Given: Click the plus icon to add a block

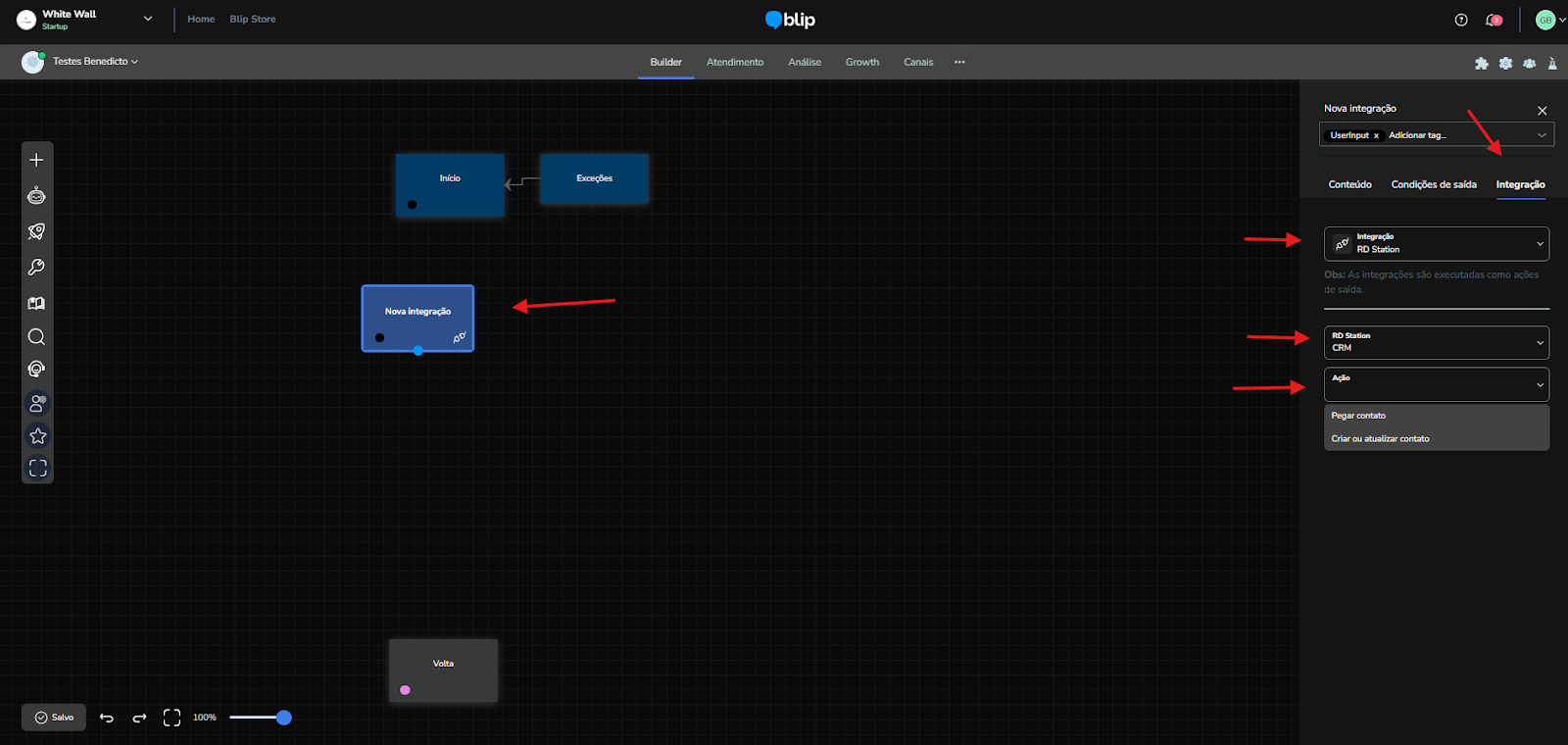Looking at the screenshot, I should coord(36,160).
